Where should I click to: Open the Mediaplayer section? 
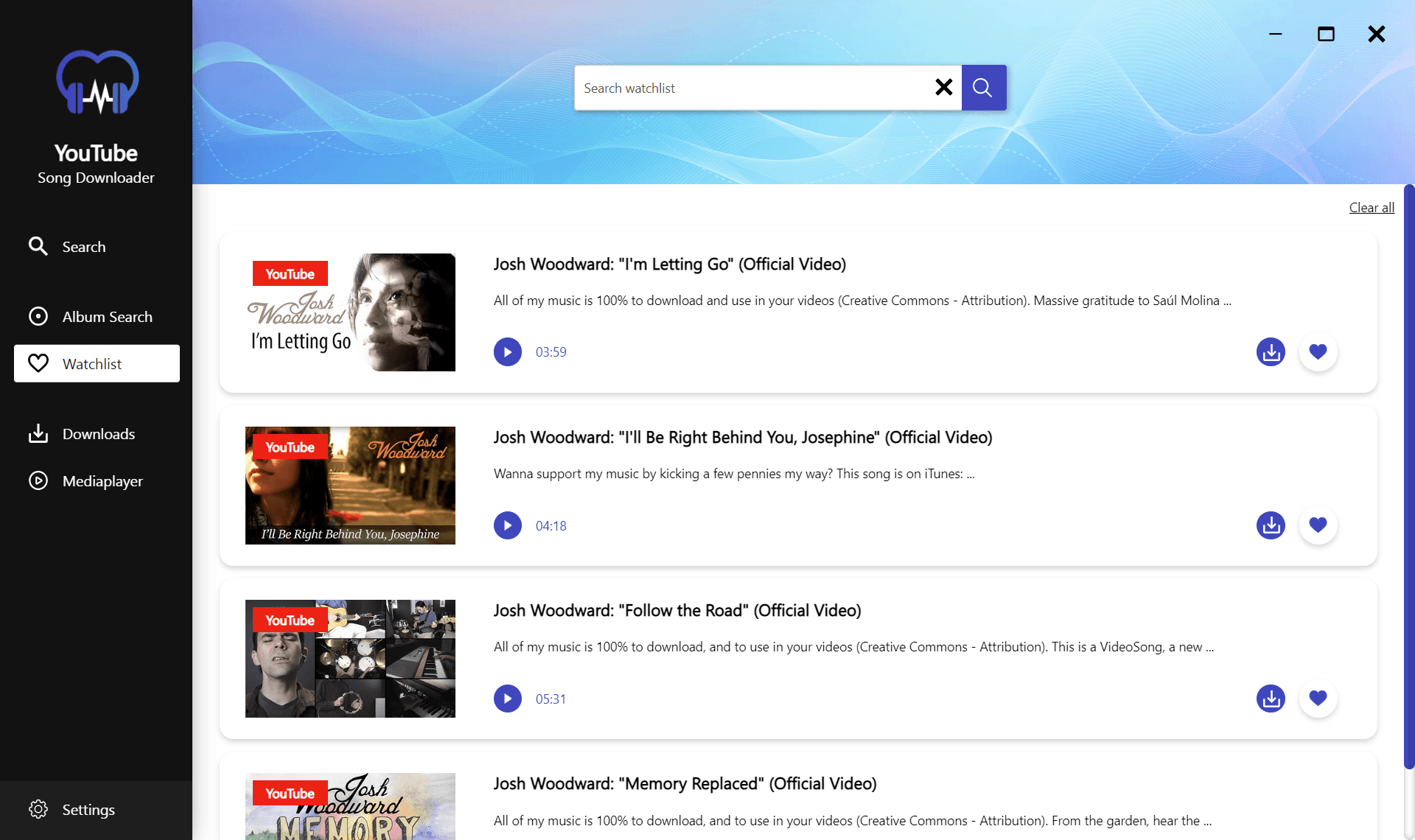click(x=96, y=481)
